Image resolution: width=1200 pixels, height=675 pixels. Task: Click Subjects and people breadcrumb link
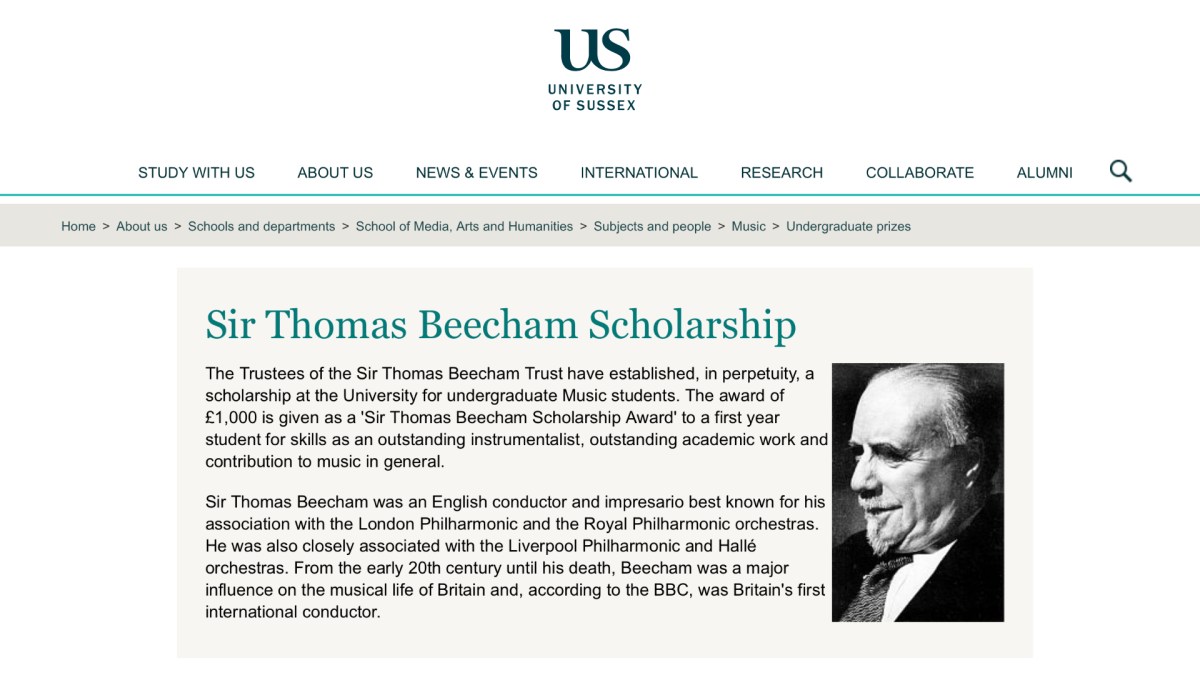coord(653,226)
